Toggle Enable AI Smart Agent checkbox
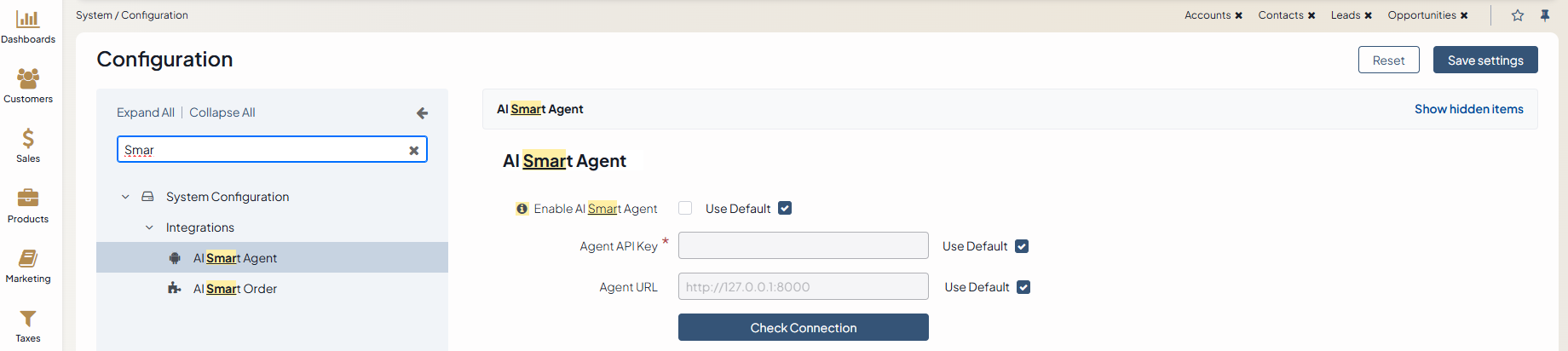The width and height of the screenshot is (1568, 351). pos(685,208)
